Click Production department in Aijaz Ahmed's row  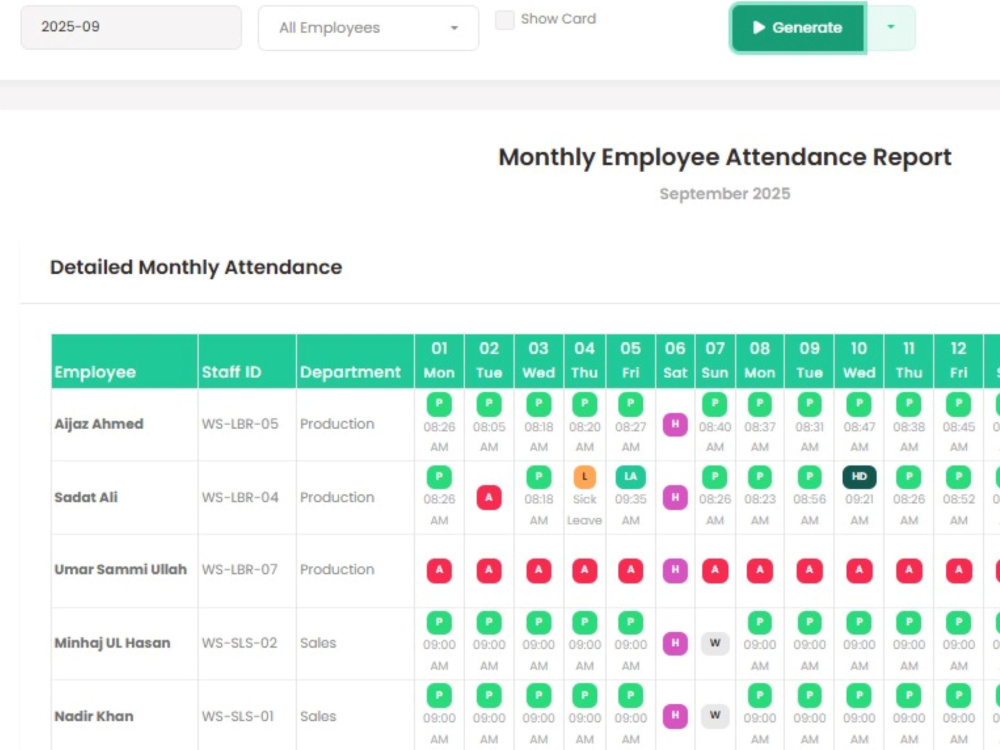tap(337, 424)
